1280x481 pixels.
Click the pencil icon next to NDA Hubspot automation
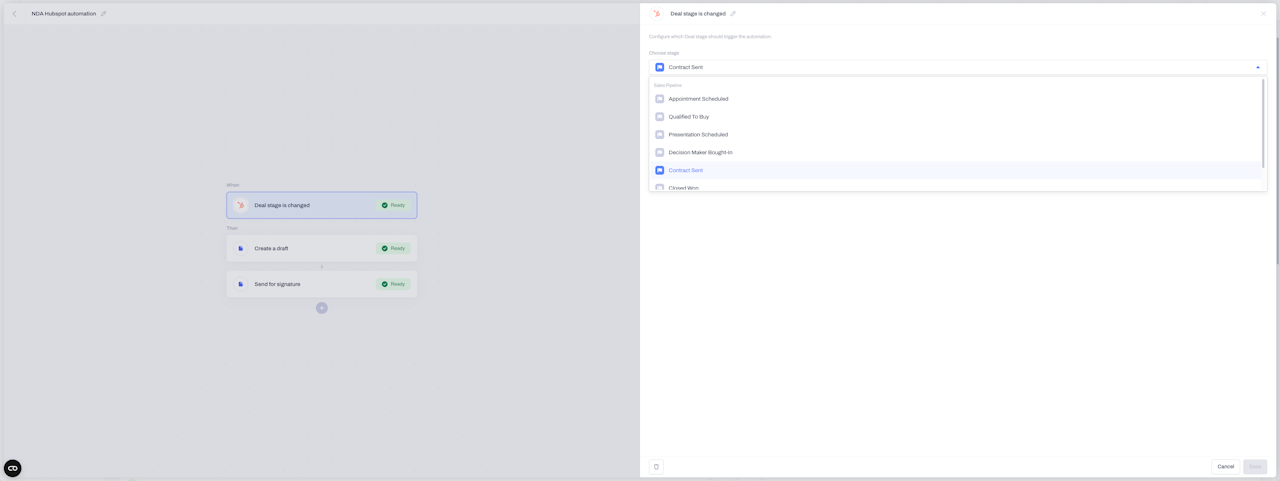coord(103,14)
